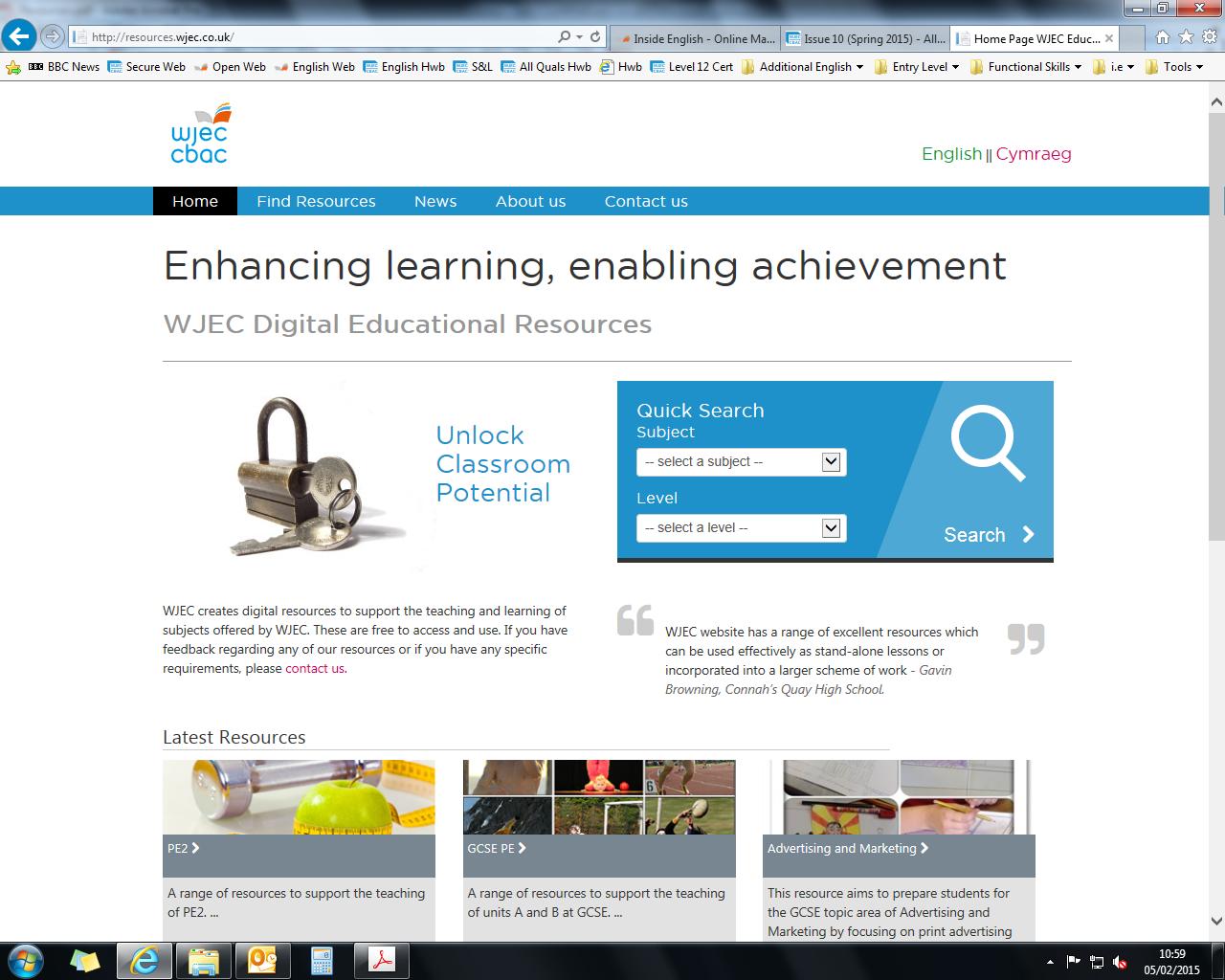The height and width of the screenshot is (980, 1225).
Task: Open the BBC News favorite
Action: (64, 67)
